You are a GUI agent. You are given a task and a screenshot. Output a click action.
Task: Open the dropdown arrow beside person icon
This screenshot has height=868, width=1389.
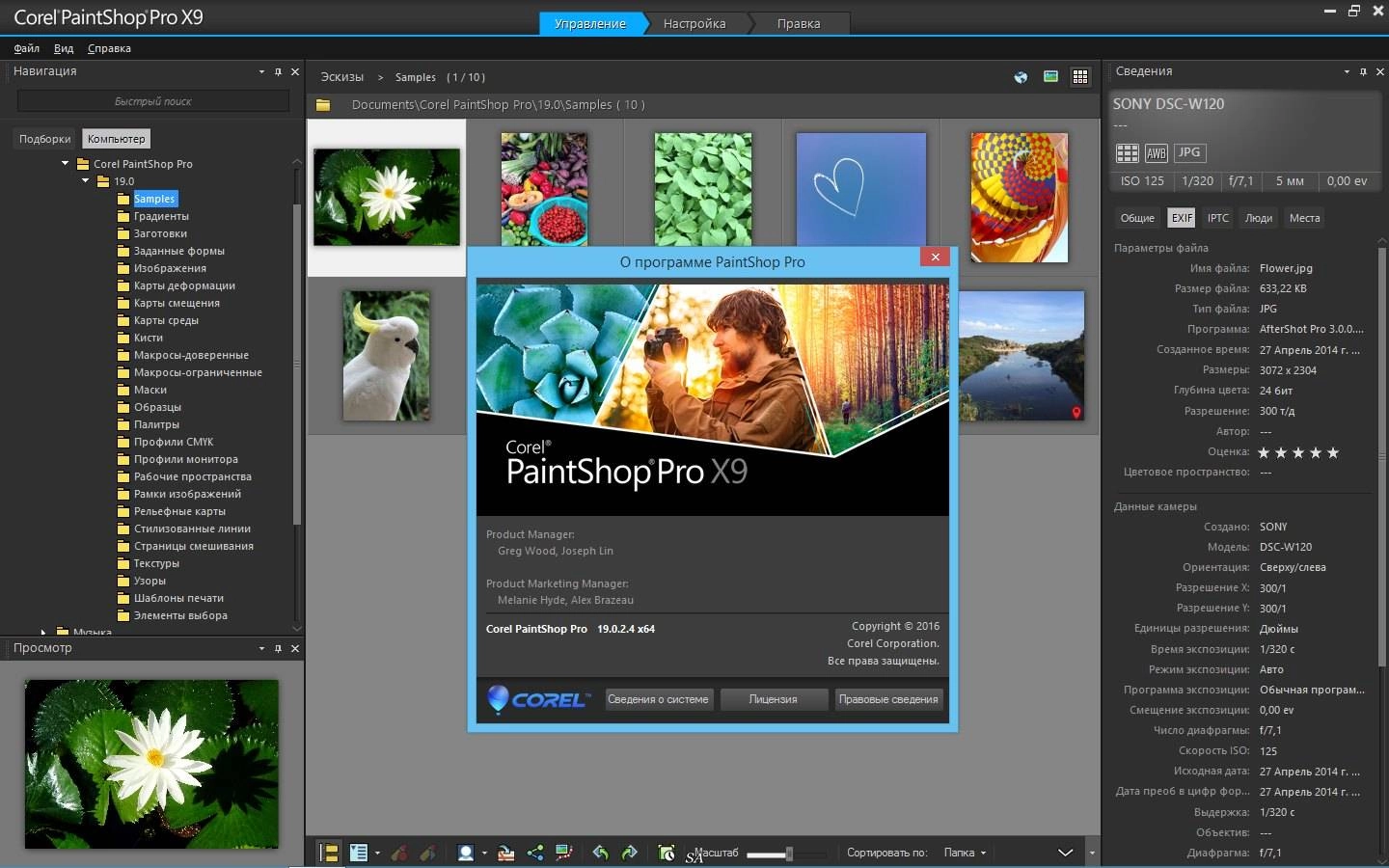484,854
